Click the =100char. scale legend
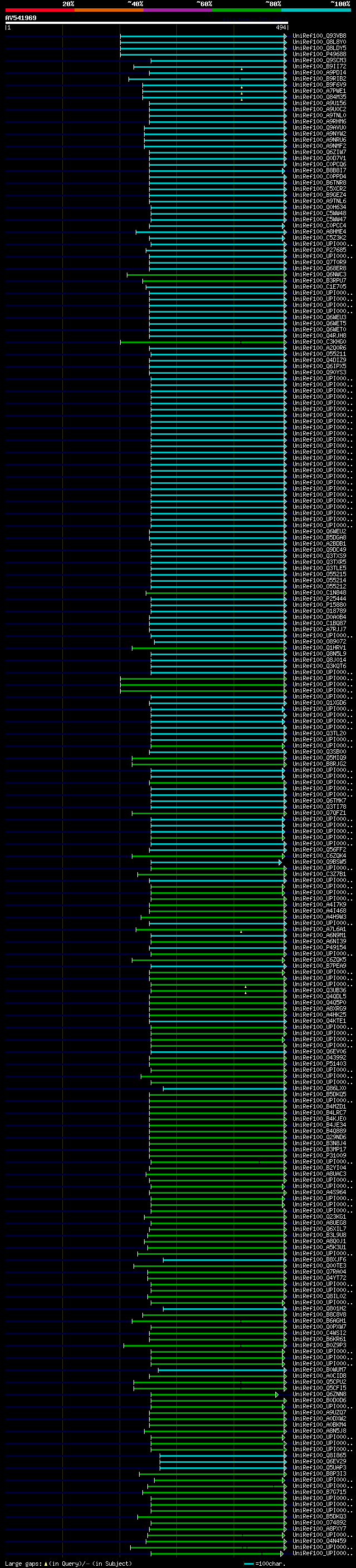The width and height of the screenshot is (356, 1568). (x=264, y=1564)
